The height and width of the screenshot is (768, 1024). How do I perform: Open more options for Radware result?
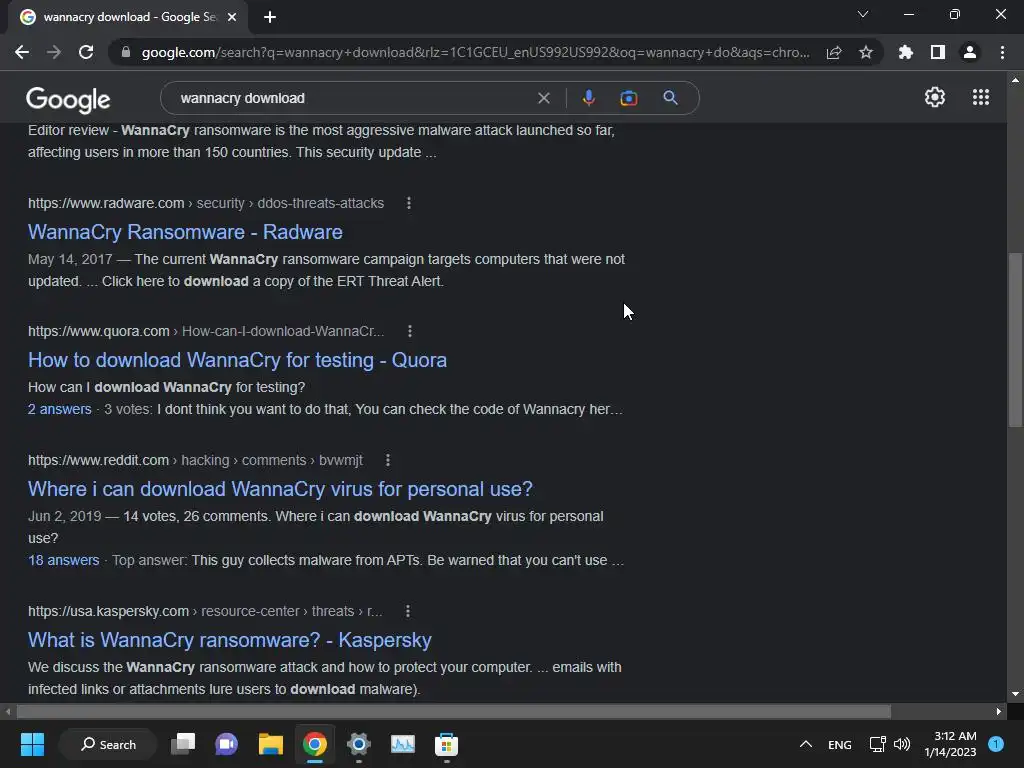point(409,203)
